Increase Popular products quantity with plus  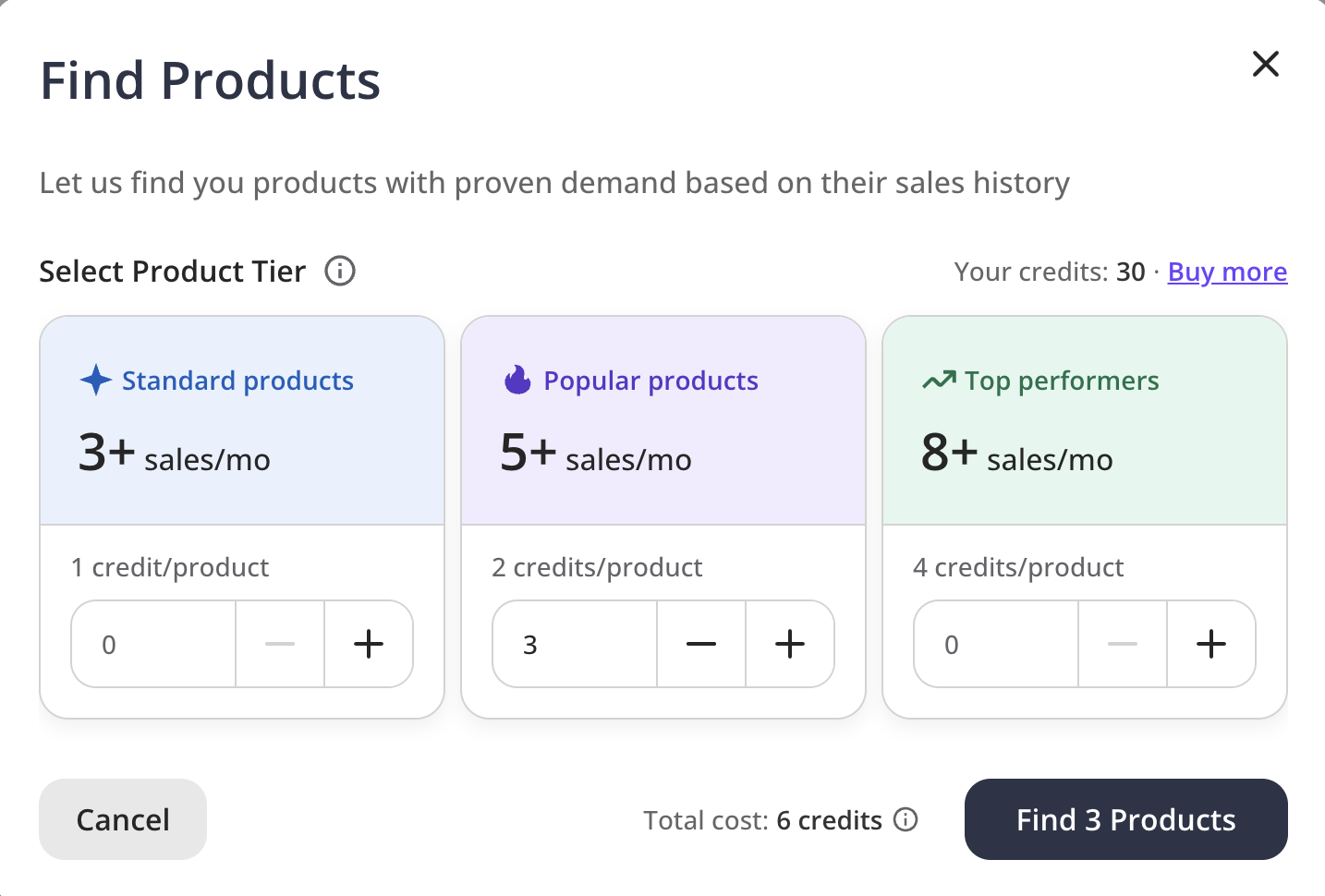(x=790, y=644)
